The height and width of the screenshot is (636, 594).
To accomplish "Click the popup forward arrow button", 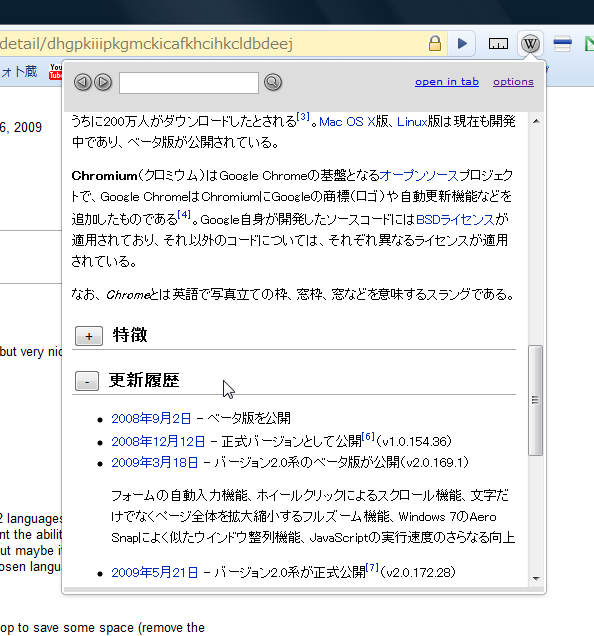I will pos(103,82).
